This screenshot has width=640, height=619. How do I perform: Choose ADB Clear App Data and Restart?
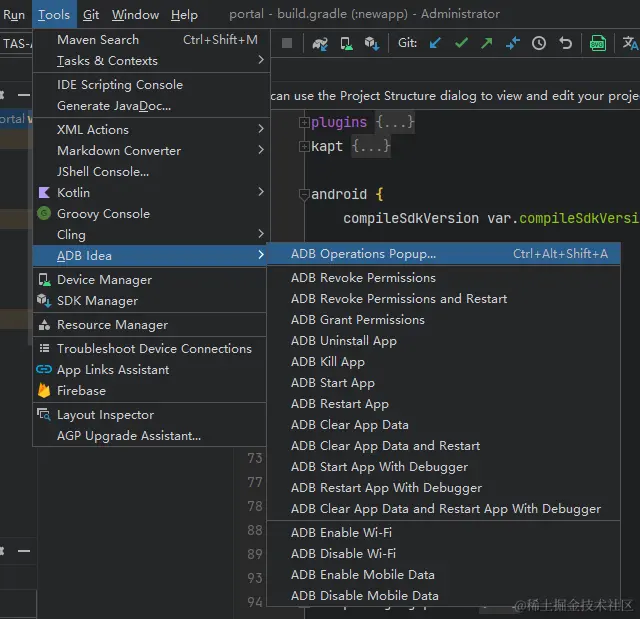pyautogui.click(x=444, y=446)
